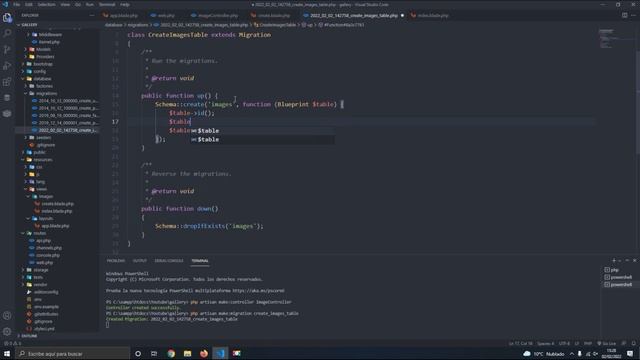Switch to the DEBUG CONSOLE panel tab
This screenshot has height=360, width=640.
click(x=169, y=260)
